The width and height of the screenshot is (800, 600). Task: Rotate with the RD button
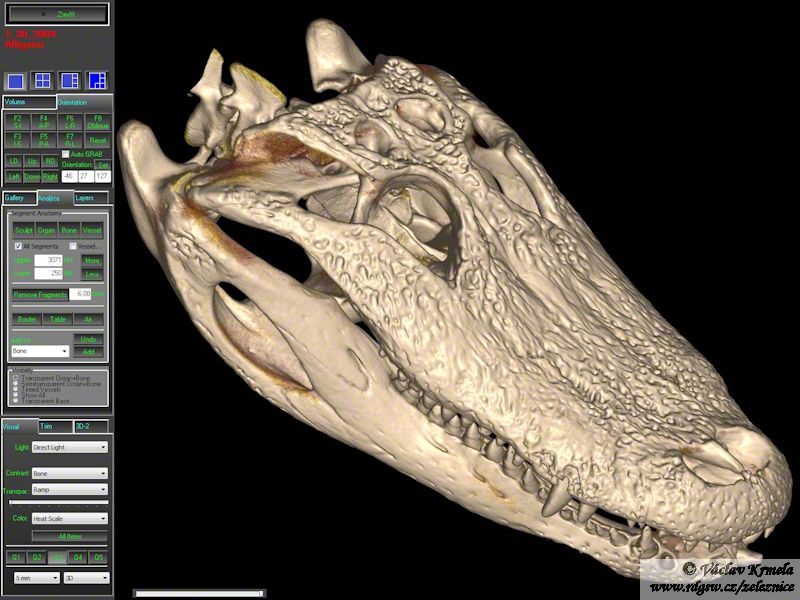tap(50, 161)
